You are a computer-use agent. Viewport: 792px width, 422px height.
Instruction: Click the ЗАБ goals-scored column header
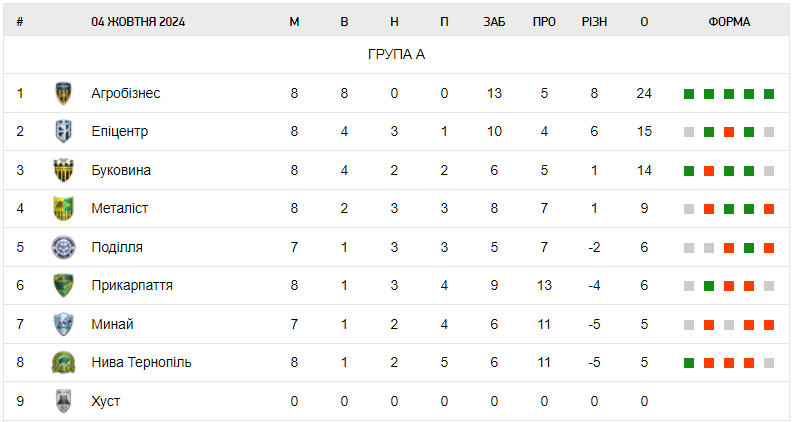[494, 22]
